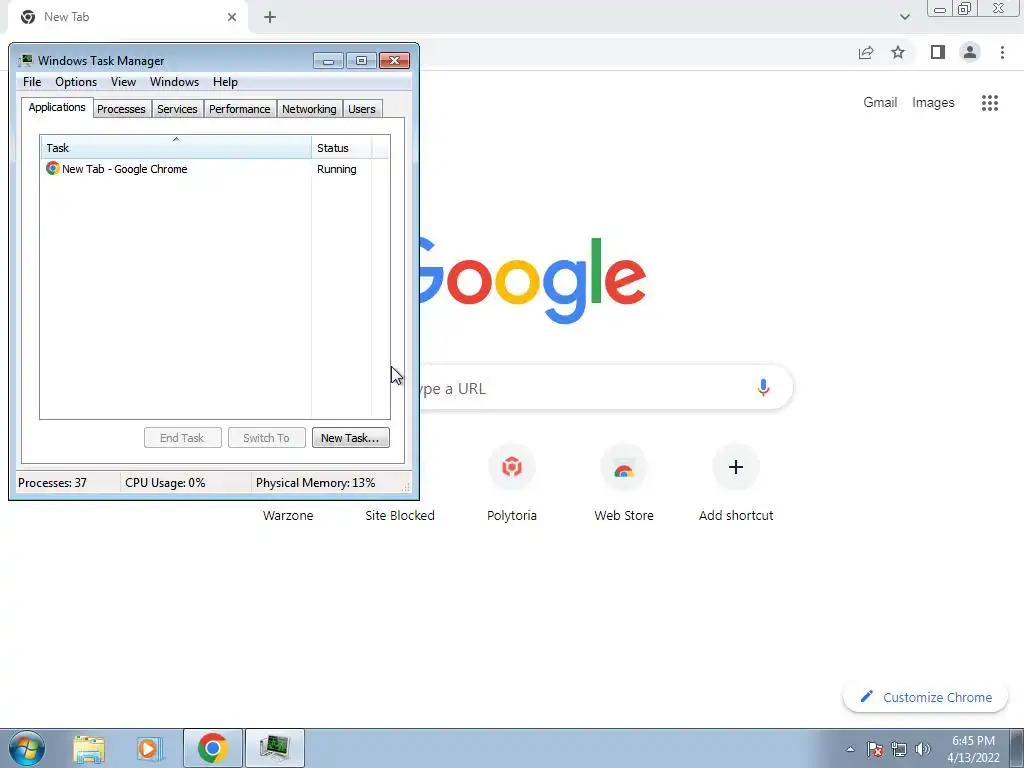Viewport: 1024px width, 768px height.
Task: Close the New Tab in Chrome
Action: (232, 17)
